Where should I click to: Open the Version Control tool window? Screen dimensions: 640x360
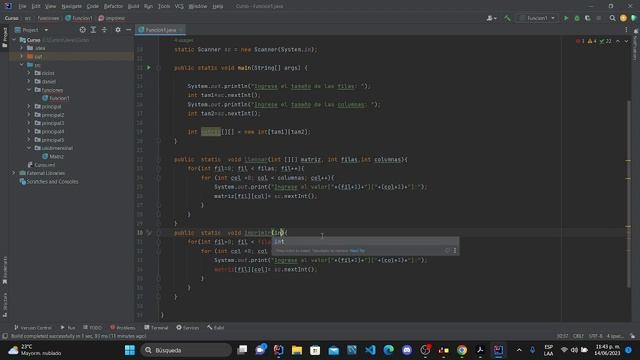(x=33, y=328)
